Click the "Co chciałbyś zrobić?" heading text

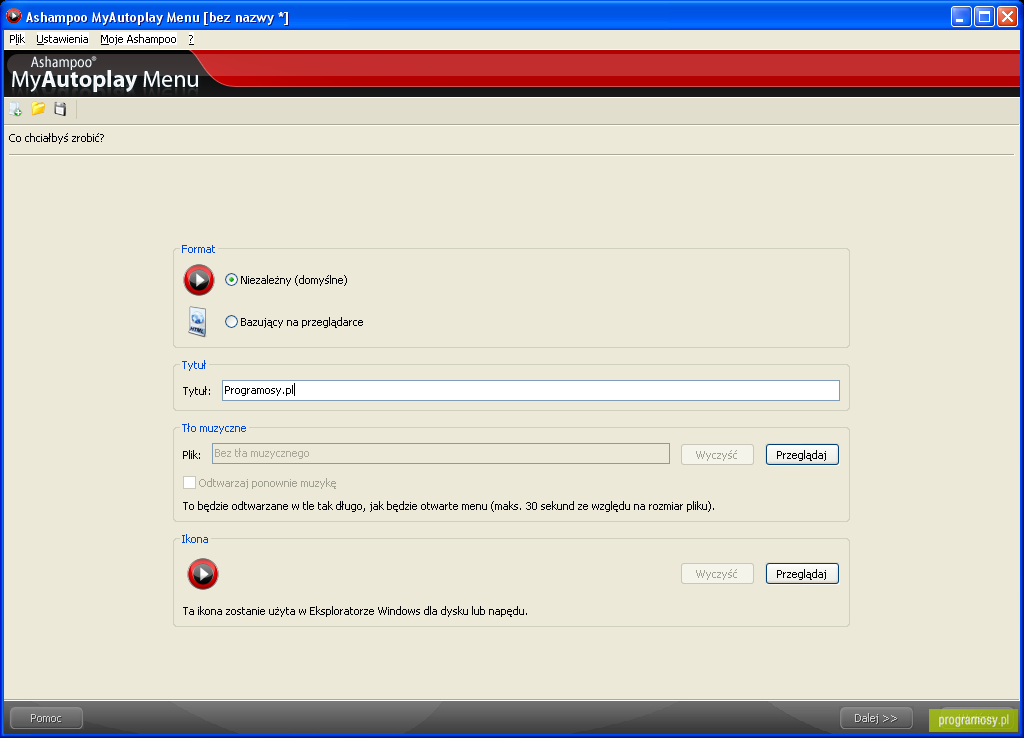tap(56, 138)
